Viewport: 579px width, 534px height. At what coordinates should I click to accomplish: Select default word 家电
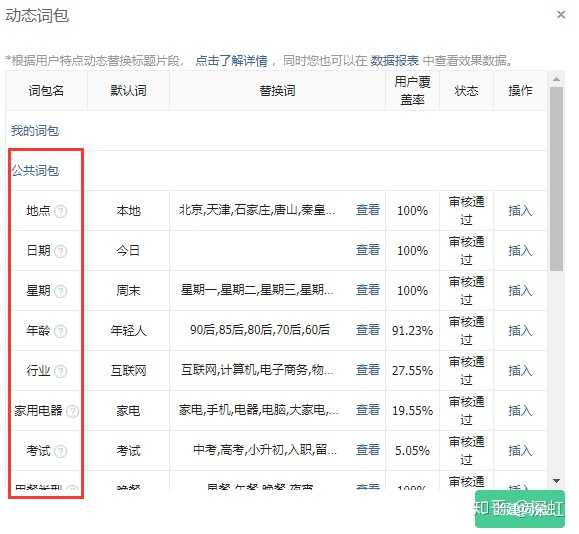tap(128, 410)
